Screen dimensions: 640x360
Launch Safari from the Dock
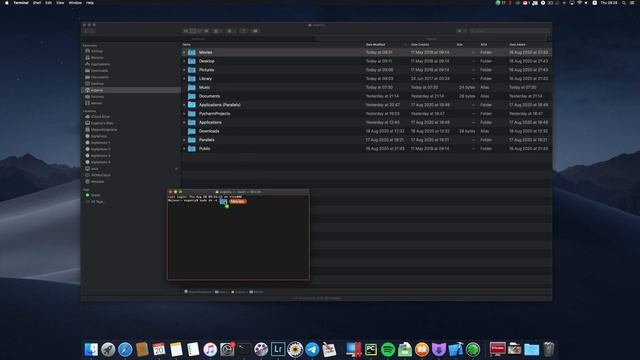(125, 349)
